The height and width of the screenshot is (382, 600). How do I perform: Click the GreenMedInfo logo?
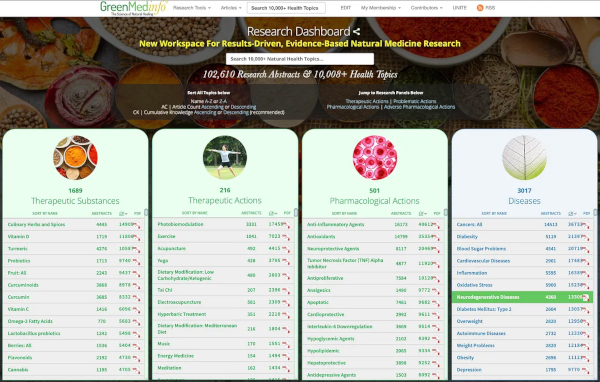coord(133,8)
